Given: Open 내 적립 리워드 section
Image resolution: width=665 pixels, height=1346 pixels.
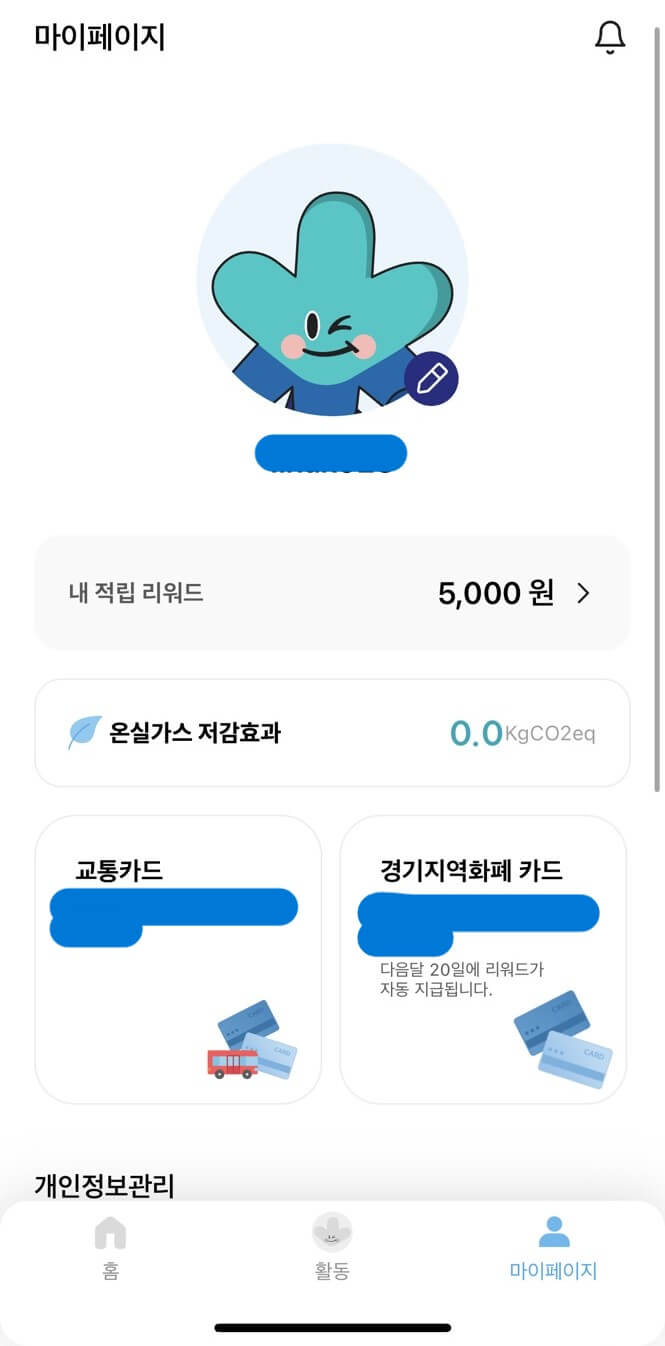Looking at the screenshot, I should [332, 592].
